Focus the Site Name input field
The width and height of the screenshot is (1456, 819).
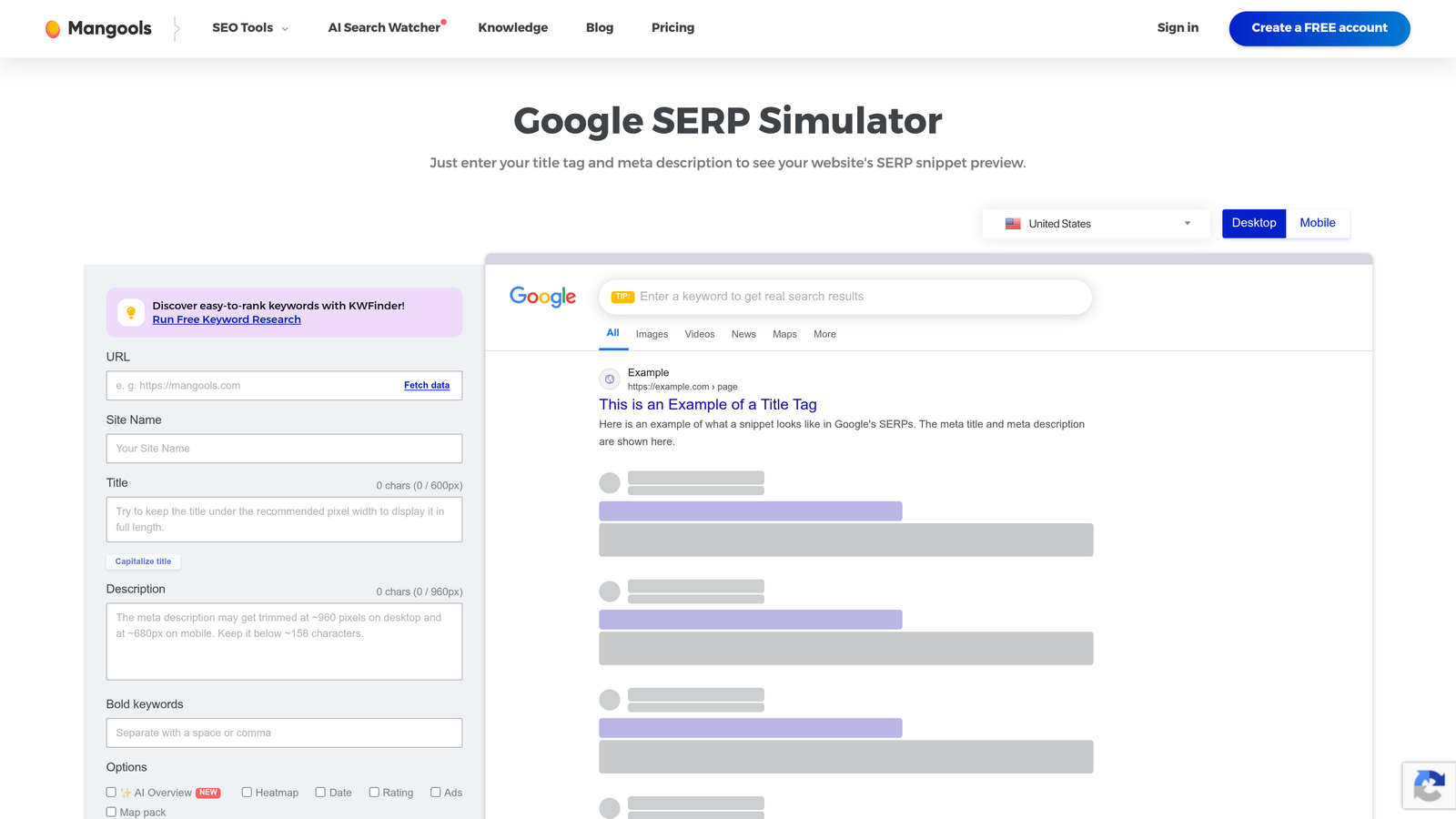click(284, 449)
